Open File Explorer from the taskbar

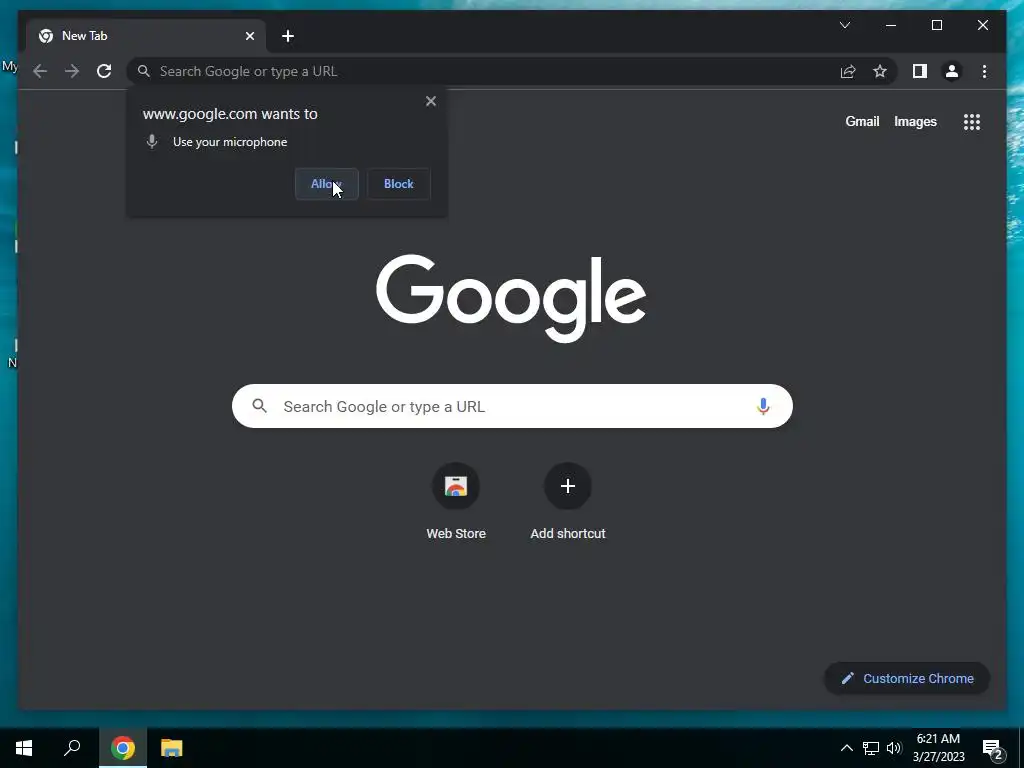pos(171,748)
